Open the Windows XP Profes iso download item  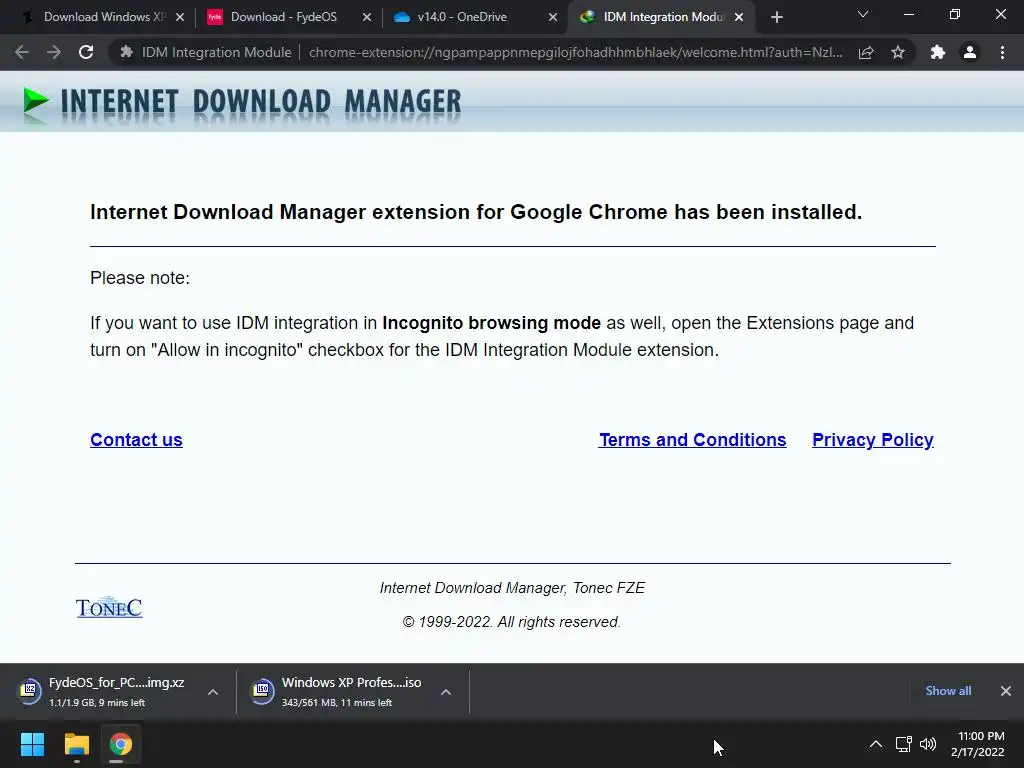coord(338,691)
